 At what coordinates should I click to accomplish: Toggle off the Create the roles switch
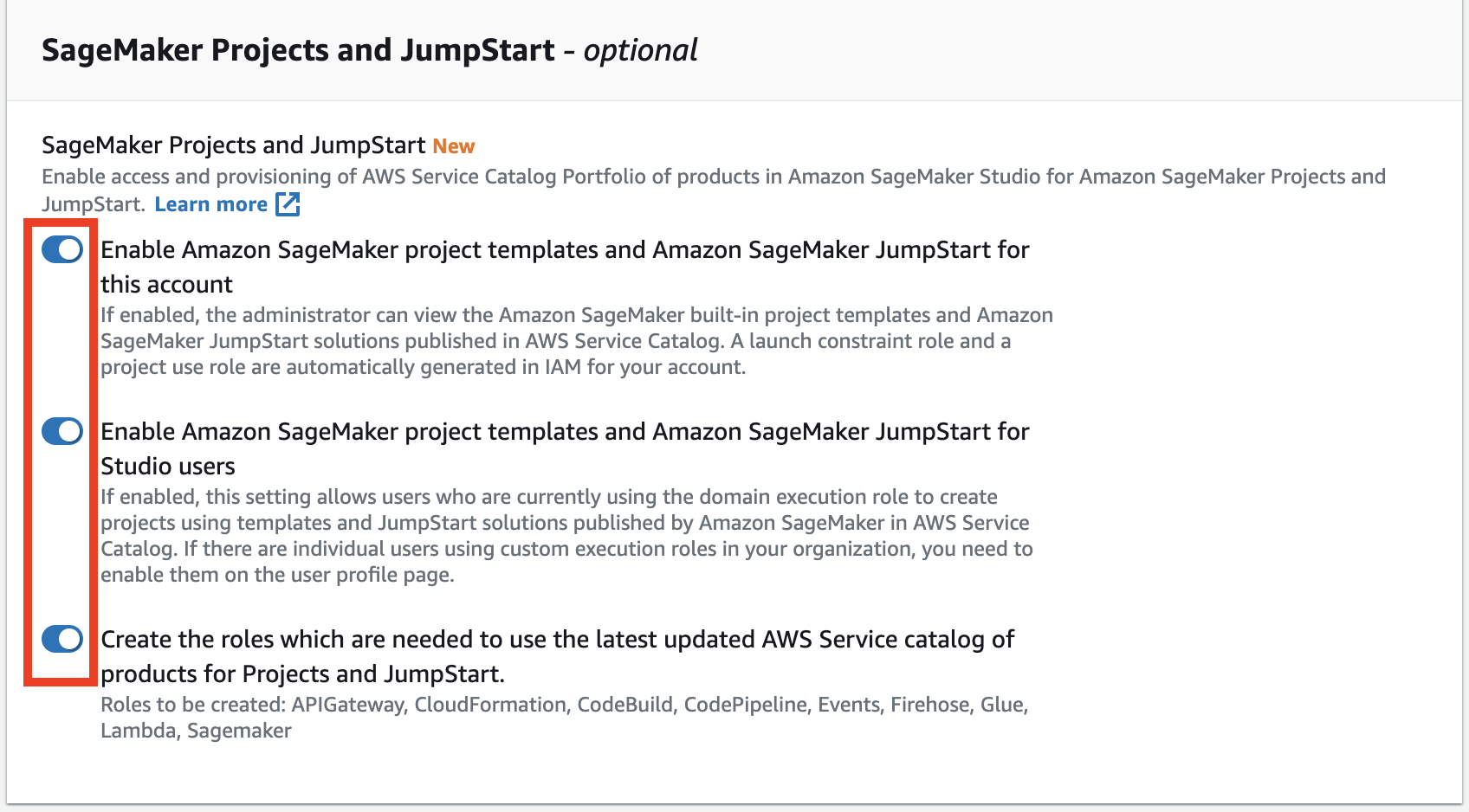click(62, 639)
